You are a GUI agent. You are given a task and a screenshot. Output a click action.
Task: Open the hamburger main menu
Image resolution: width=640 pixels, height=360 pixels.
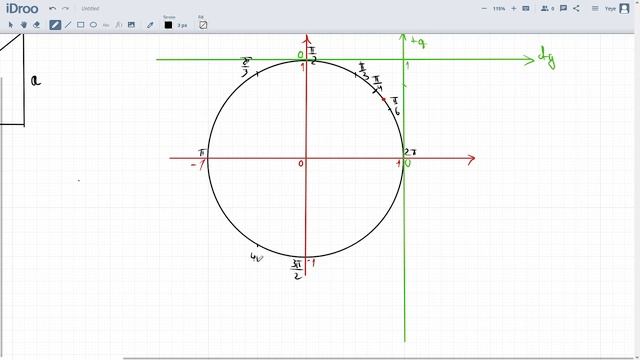[x=595, y=9]
